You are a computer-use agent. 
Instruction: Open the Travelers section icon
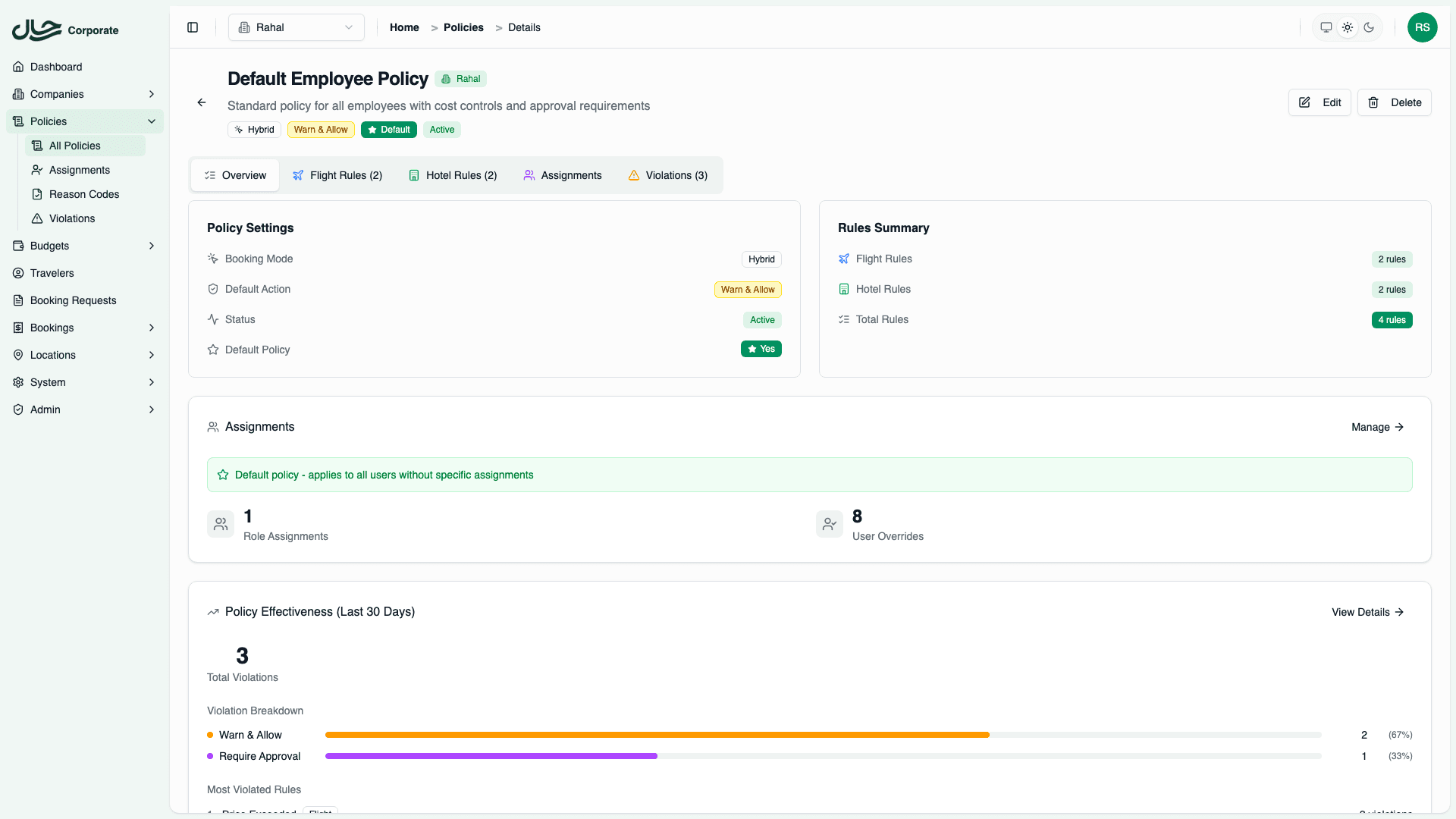(x=18, y=273)
